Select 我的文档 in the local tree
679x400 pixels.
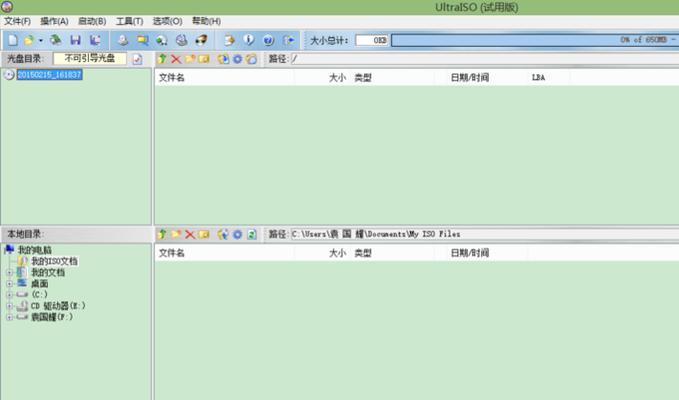[x=48, y=272]
